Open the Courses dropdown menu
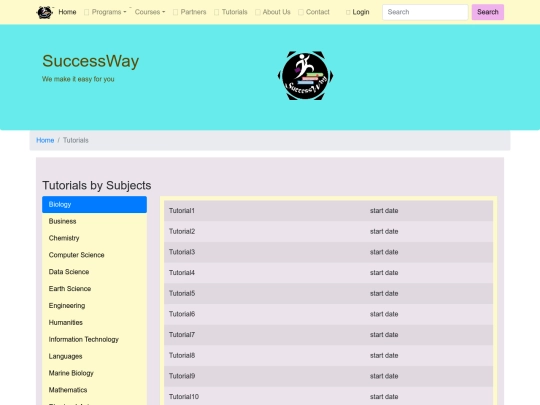Viewport: 540px width, 405px height. pyautogui.click(x=150, y=12)
